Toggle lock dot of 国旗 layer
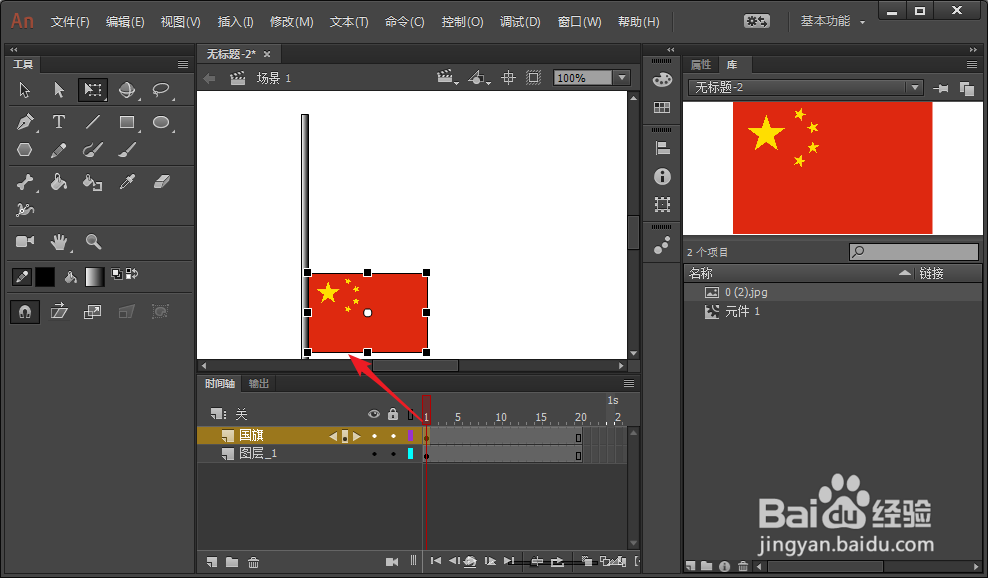Screen dimensions: 988x578 coord(393,436)
